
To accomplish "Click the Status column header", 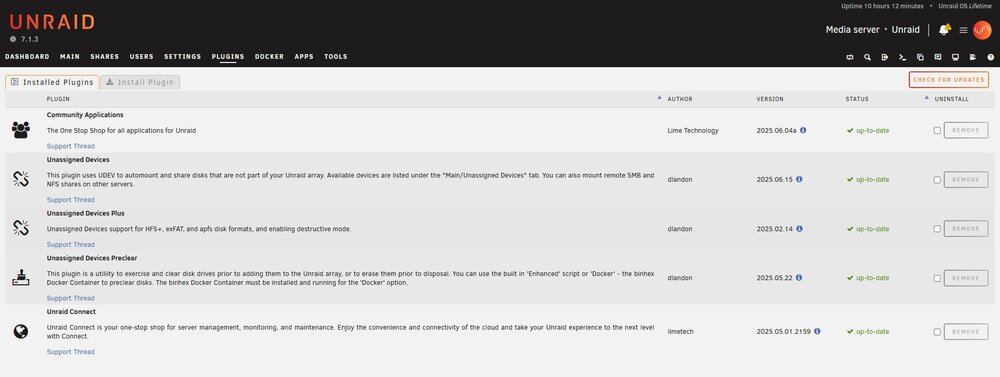I will [857, 99].
